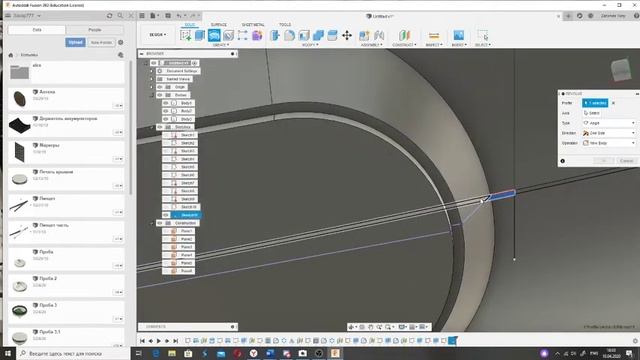Toggle visibility eye of Body2
Viewport: 640px width, 360px height.
point(166,111)
